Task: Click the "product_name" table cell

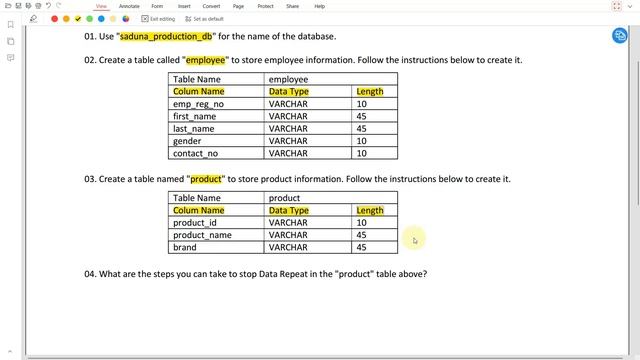Action: pyautogui.click(x=216, y=235)
